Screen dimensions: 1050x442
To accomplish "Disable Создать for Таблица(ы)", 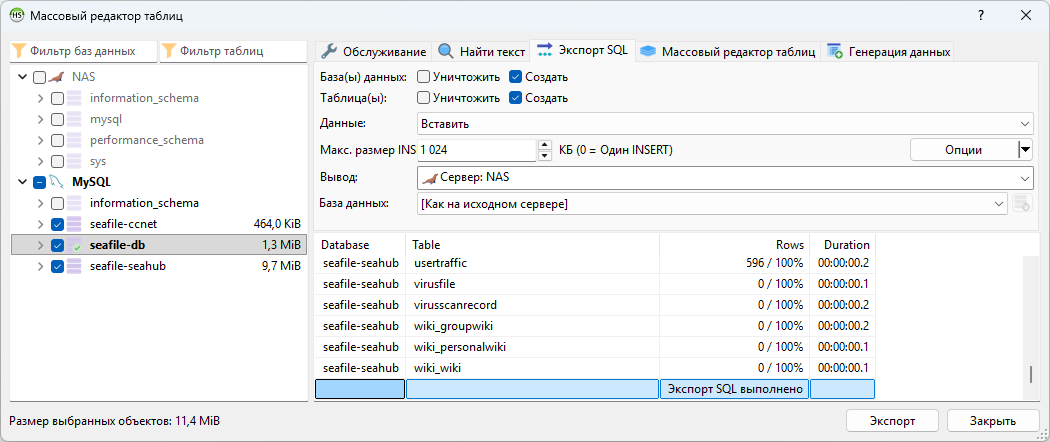I will pyautogui.click(x=515, y=98).
